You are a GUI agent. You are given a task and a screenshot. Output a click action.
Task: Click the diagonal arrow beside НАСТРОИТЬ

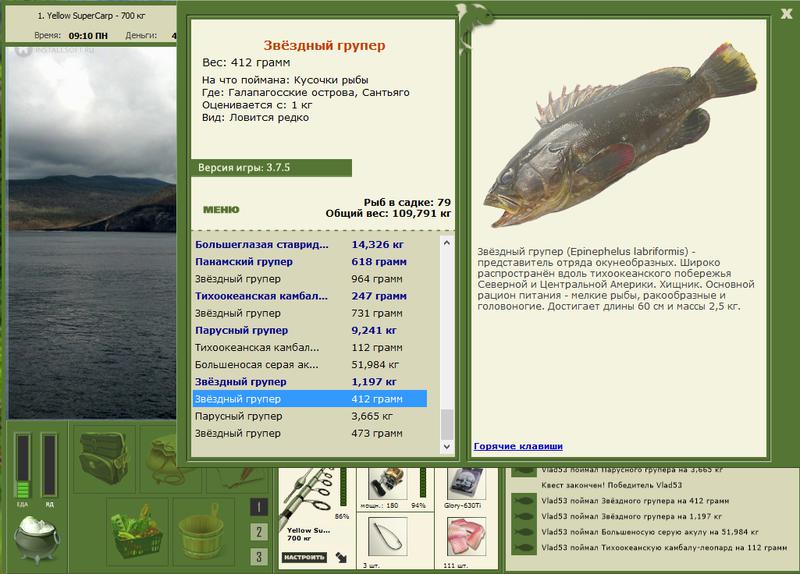point(341,558)
